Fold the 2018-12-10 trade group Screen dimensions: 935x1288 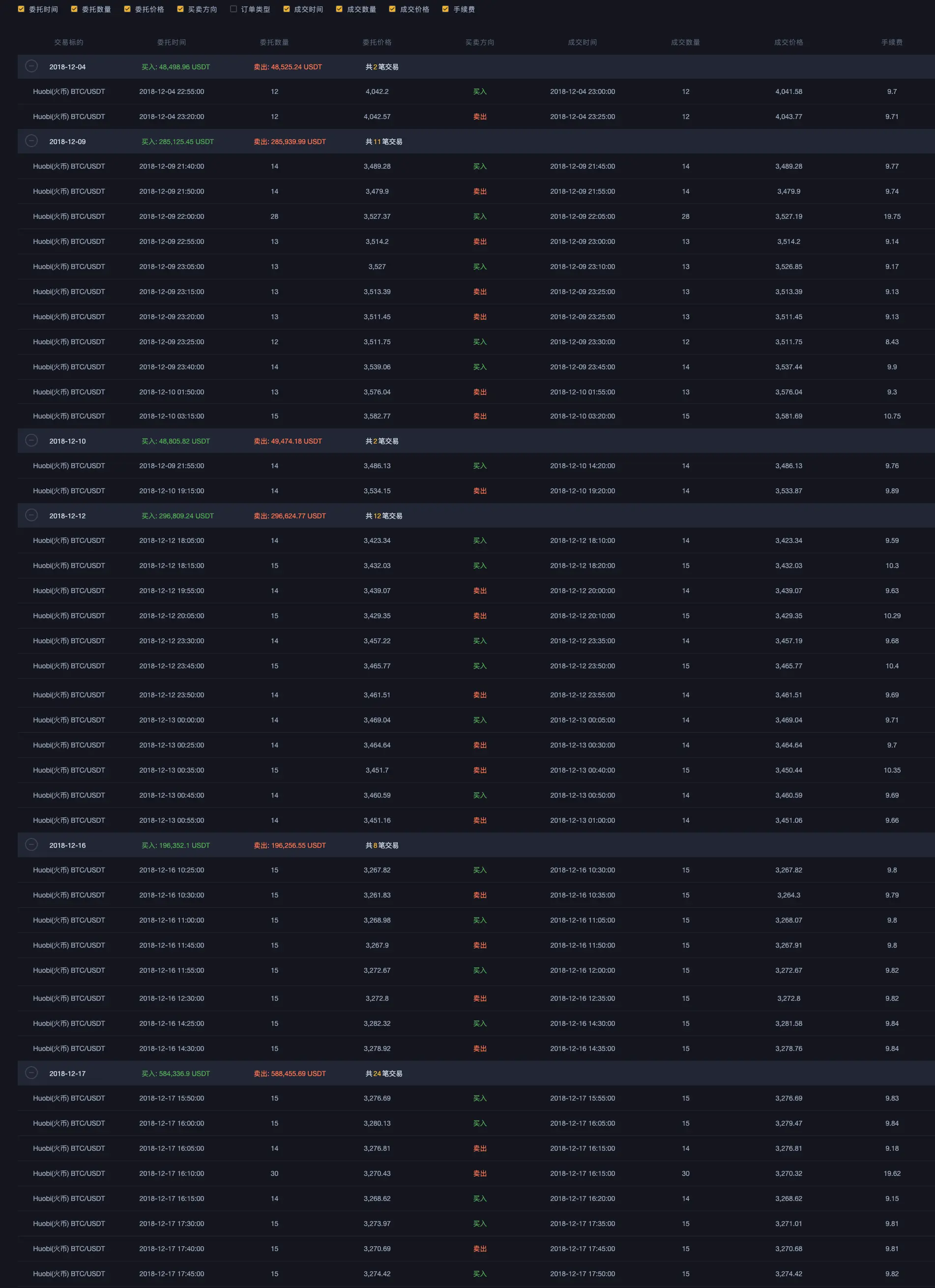coord(32,441)
